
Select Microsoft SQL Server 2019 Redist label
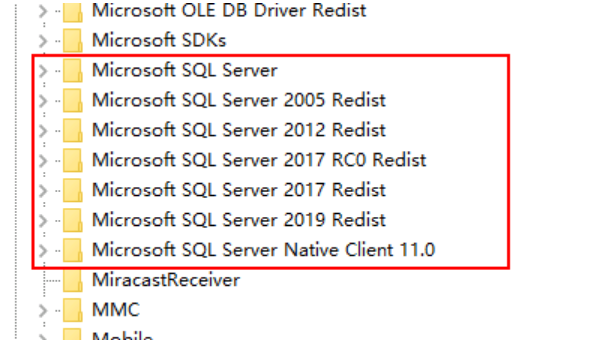click(x=239, y=220)
